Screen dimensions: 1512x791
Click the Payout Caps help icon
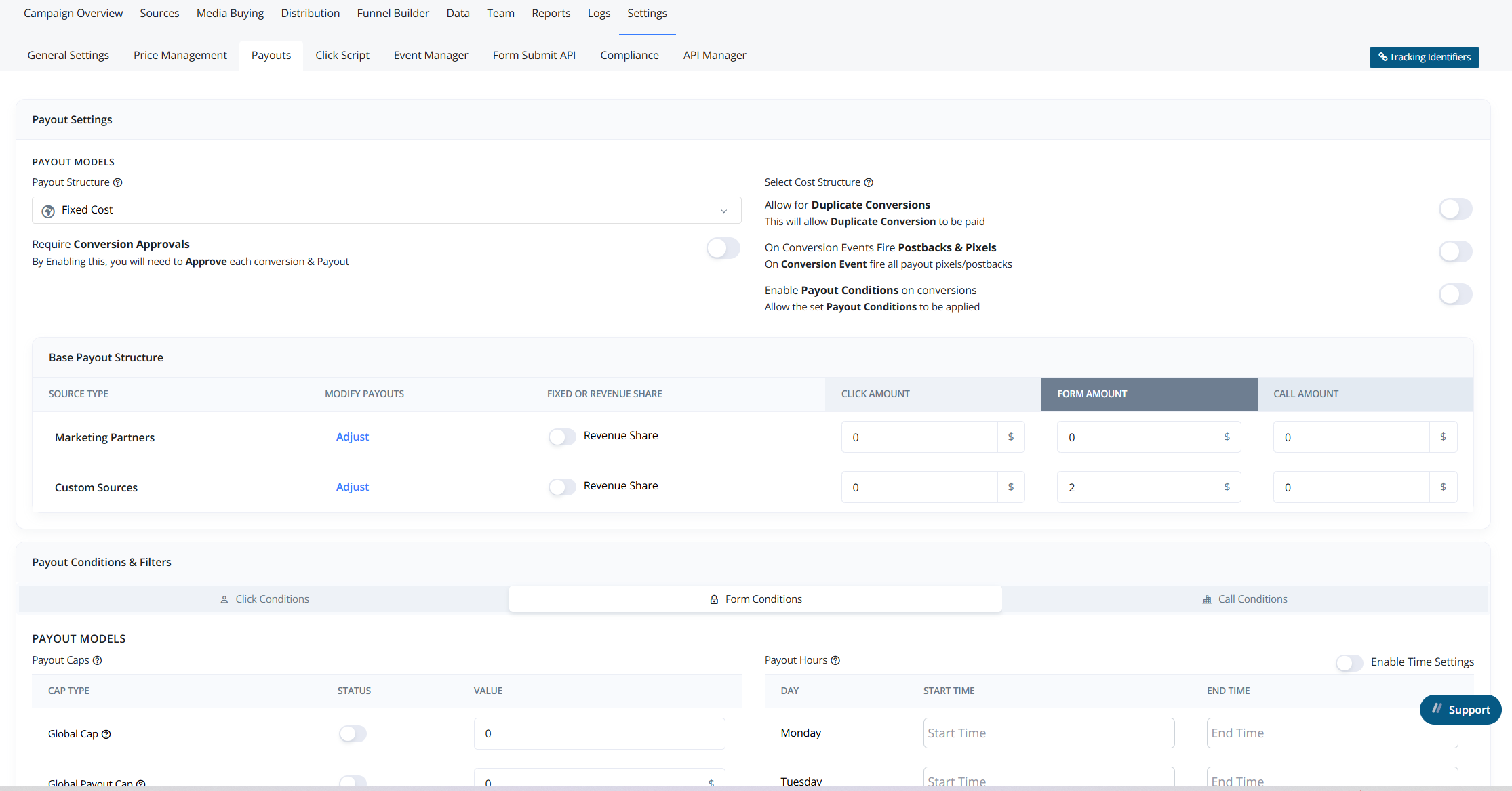pyautogui.click(x=97, y=660)
